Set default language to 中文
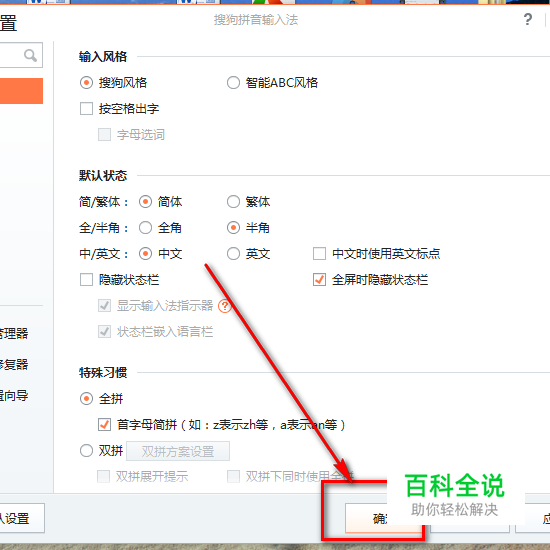Screen dimensions: 550x550 point(145,254)
